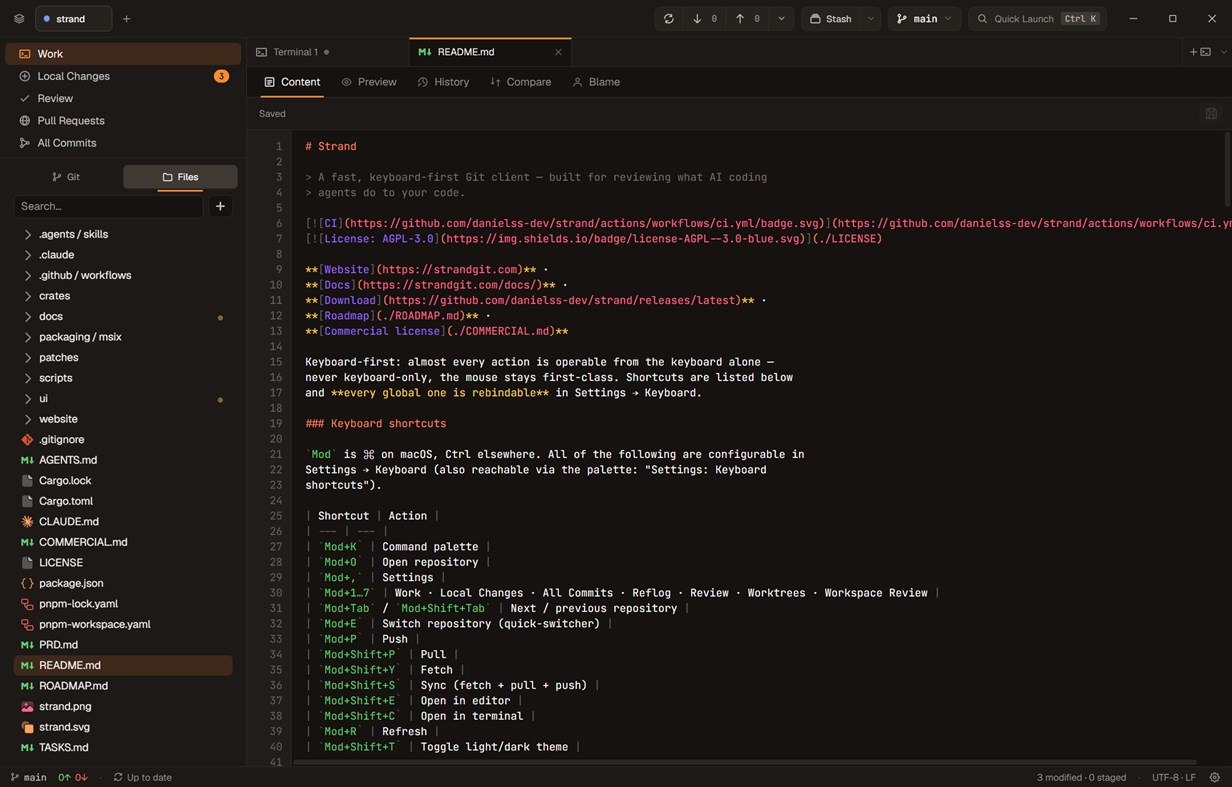Screen dimensions: 1232x787
Task: Expand the scripts folder
Action: pos(123,378)
